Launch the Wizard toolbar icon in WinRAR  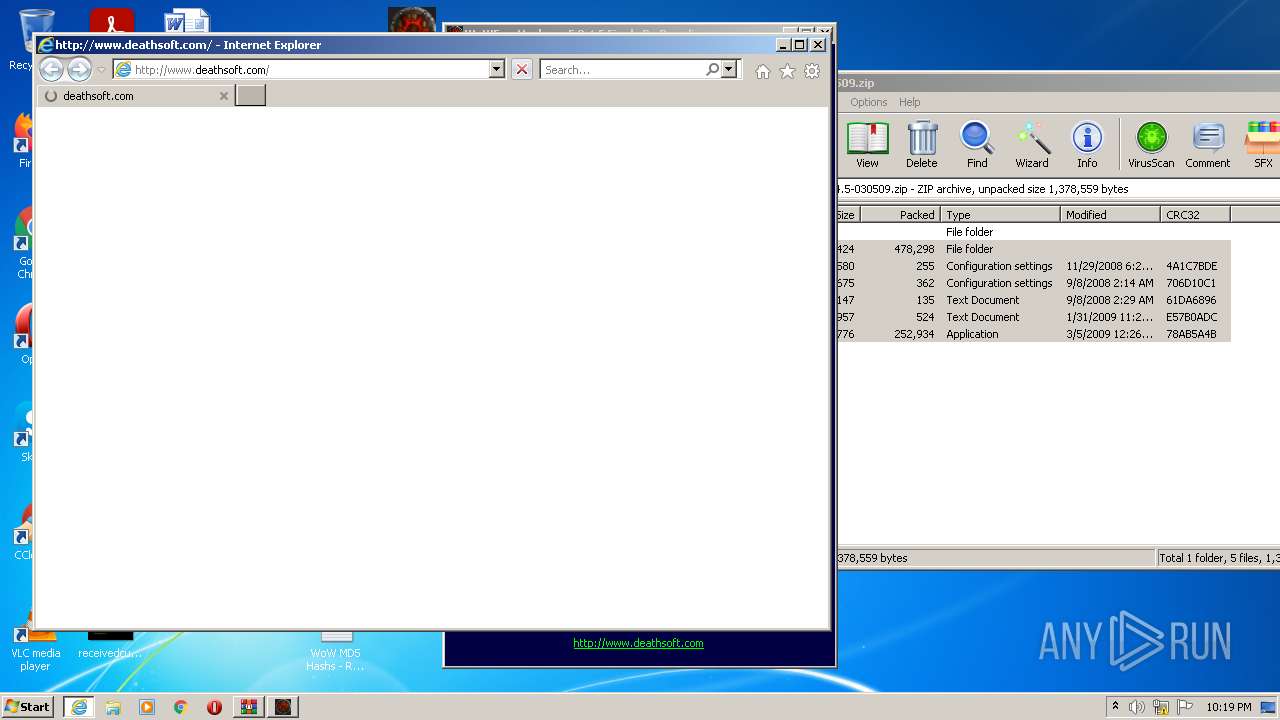pos(1032,145)
